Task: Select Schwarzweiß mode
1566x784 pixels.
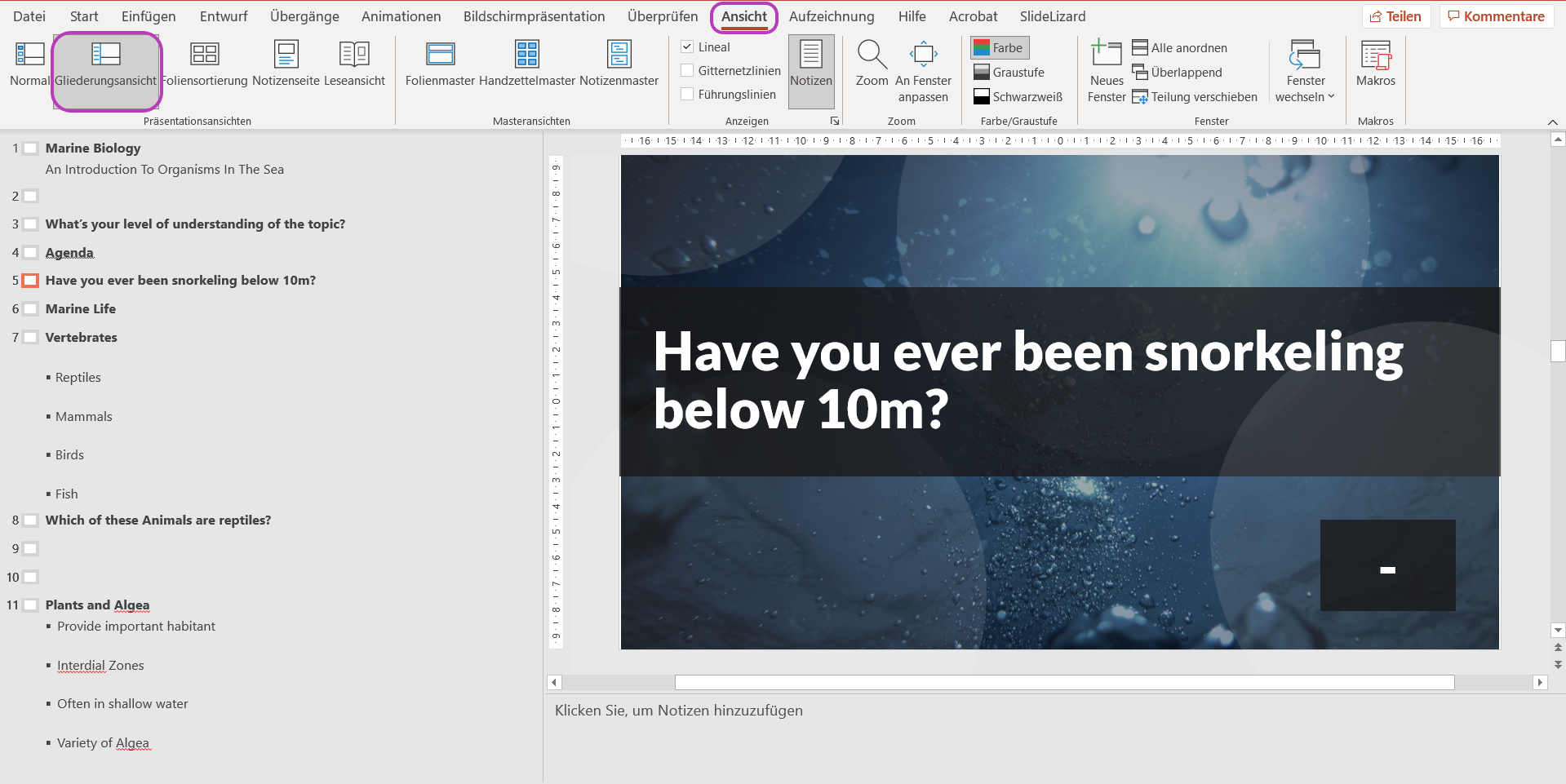Action: point(1018,97)
